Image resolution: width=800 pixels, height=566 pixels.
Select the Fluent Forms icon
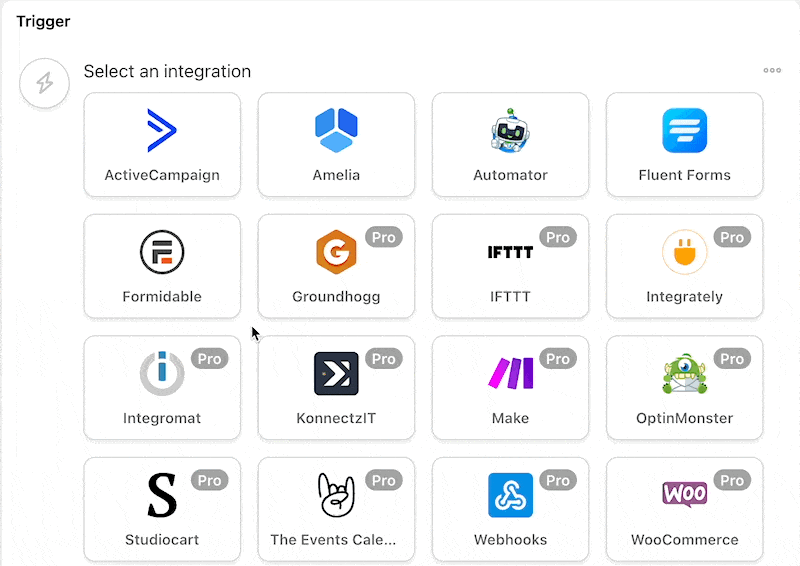point(684,131)
